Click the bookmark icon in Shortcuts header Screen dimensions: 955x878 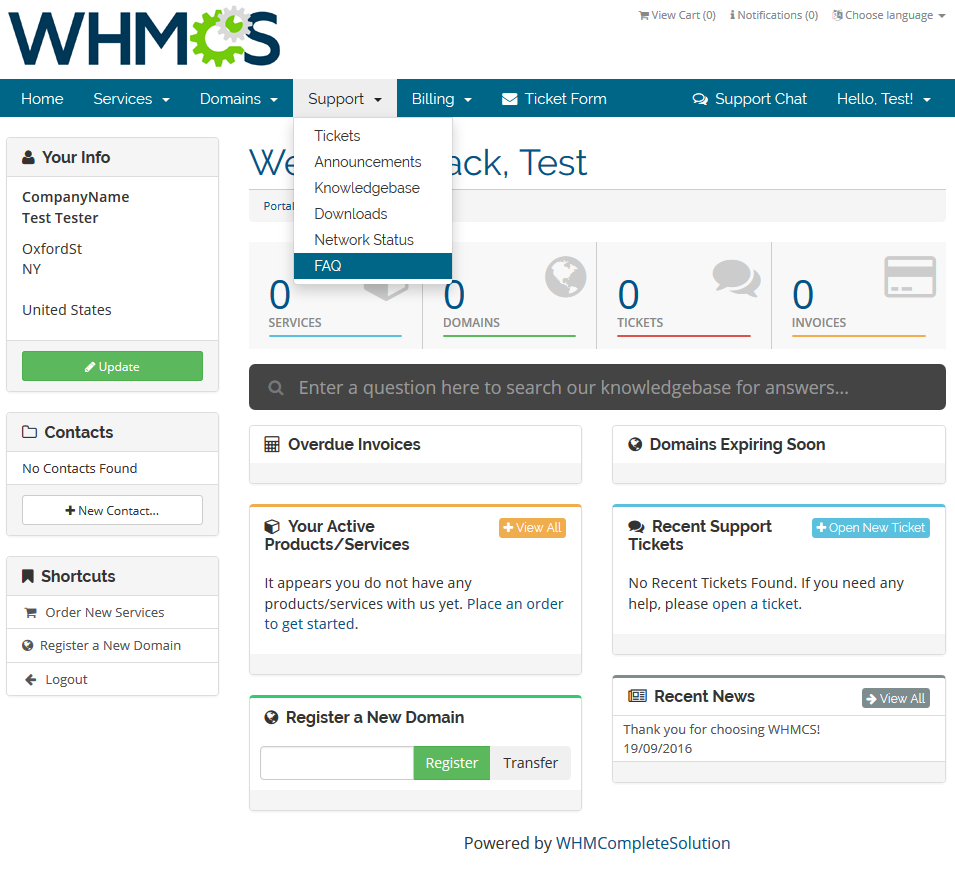pyautogui.click(x=27, y=576)
